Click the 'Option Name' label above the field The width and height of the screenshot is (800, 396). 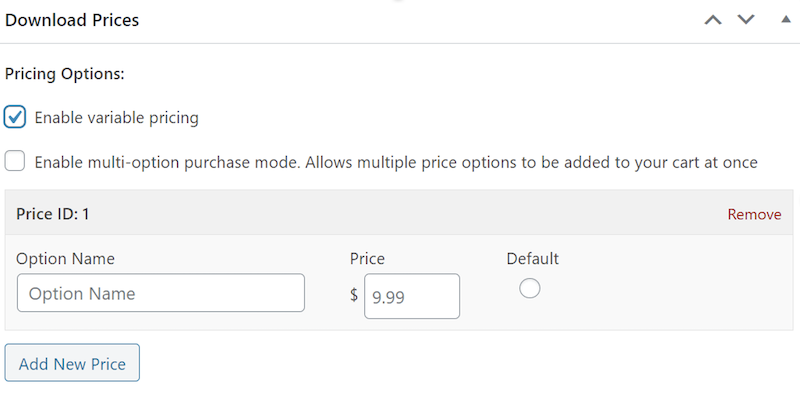65,259
